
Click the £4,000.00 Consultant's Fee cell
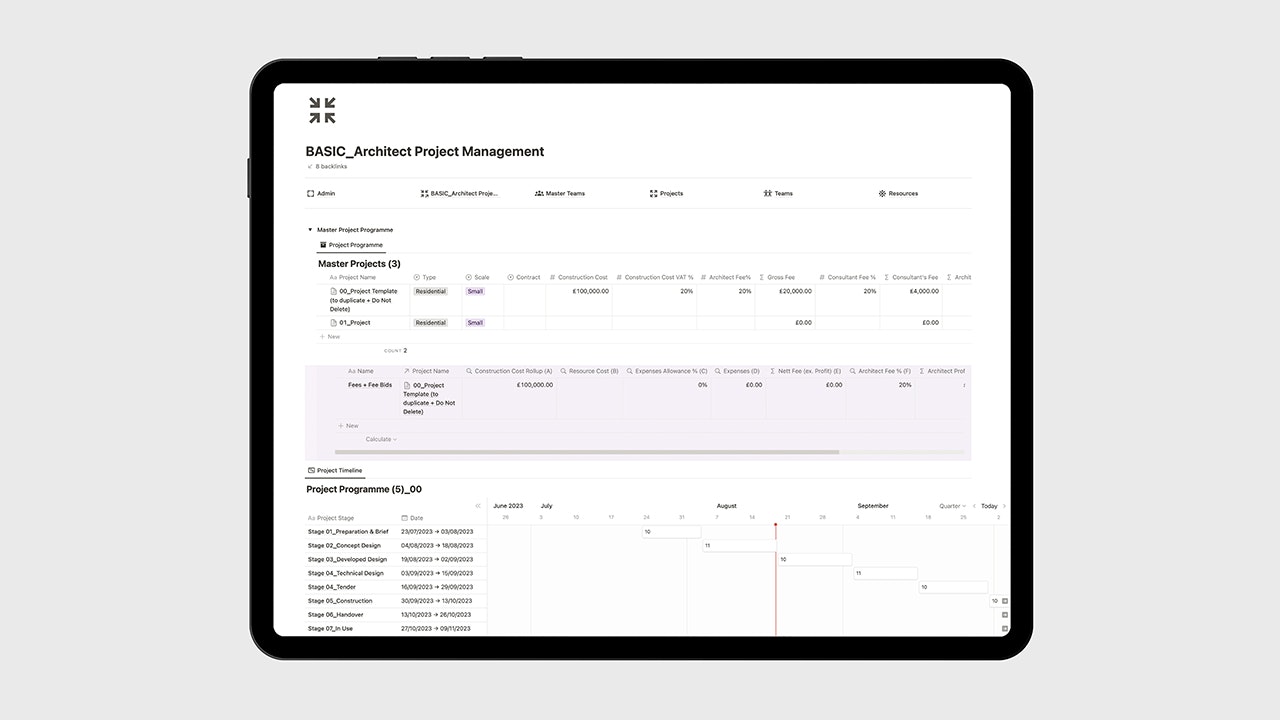pos(911,300)
